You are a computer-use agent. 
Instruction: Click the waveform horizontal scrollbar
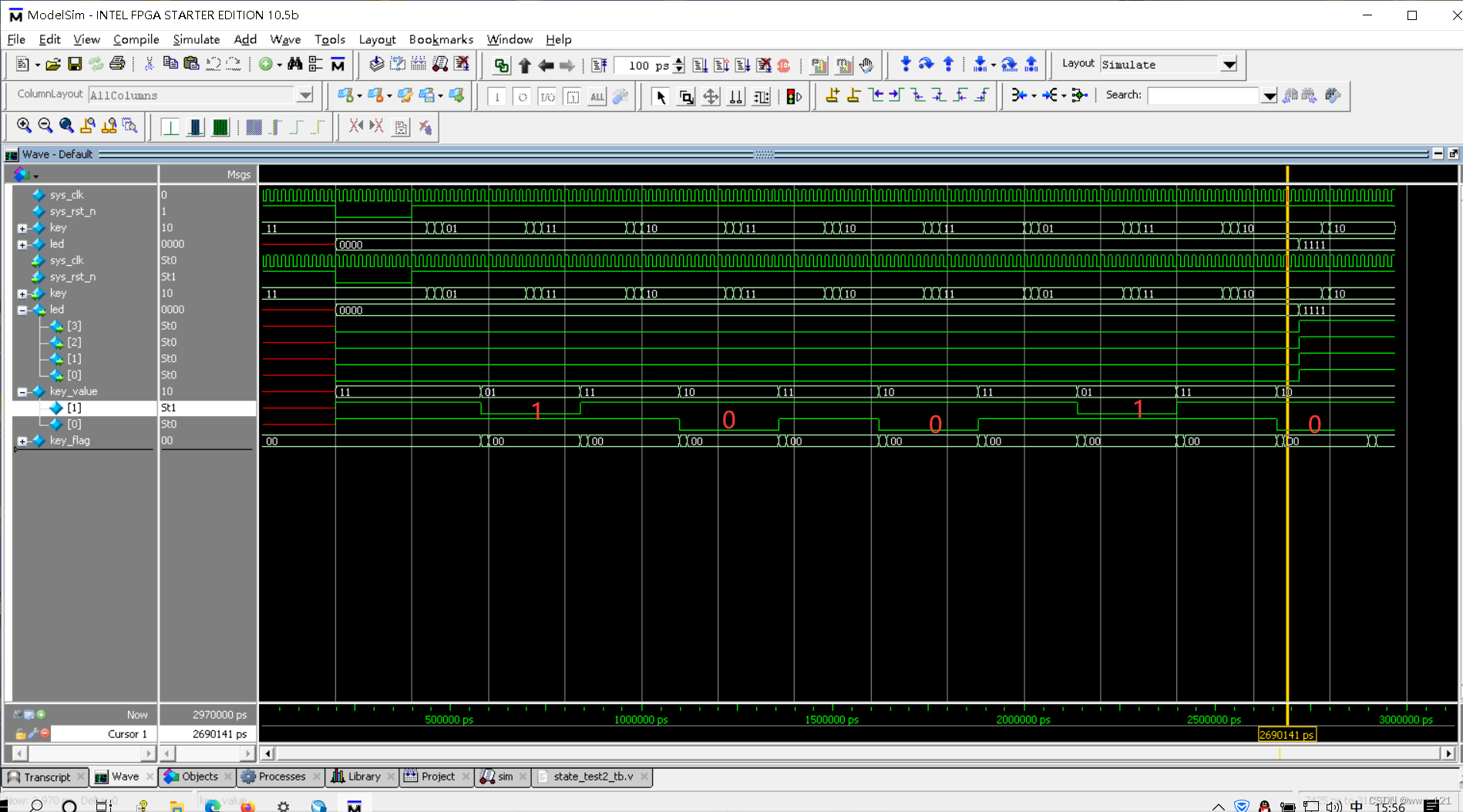[x=858, y=753]
